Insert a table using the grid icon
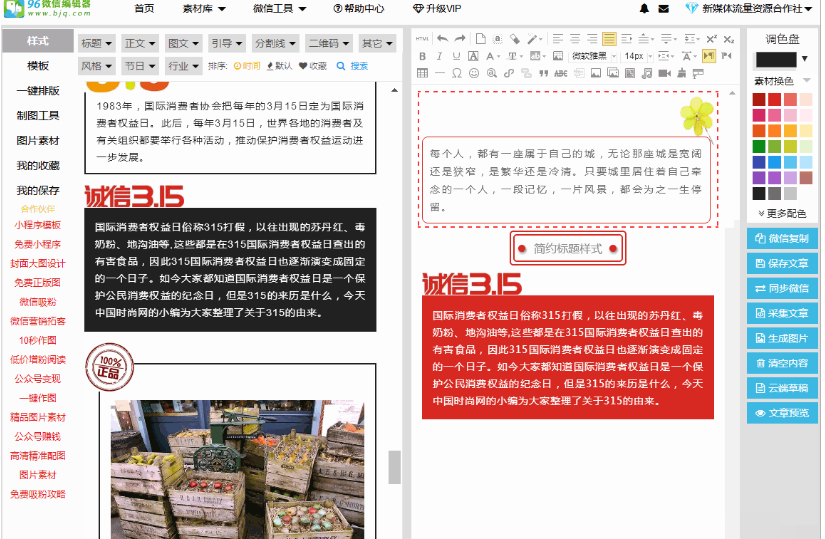 pos(422,73)
